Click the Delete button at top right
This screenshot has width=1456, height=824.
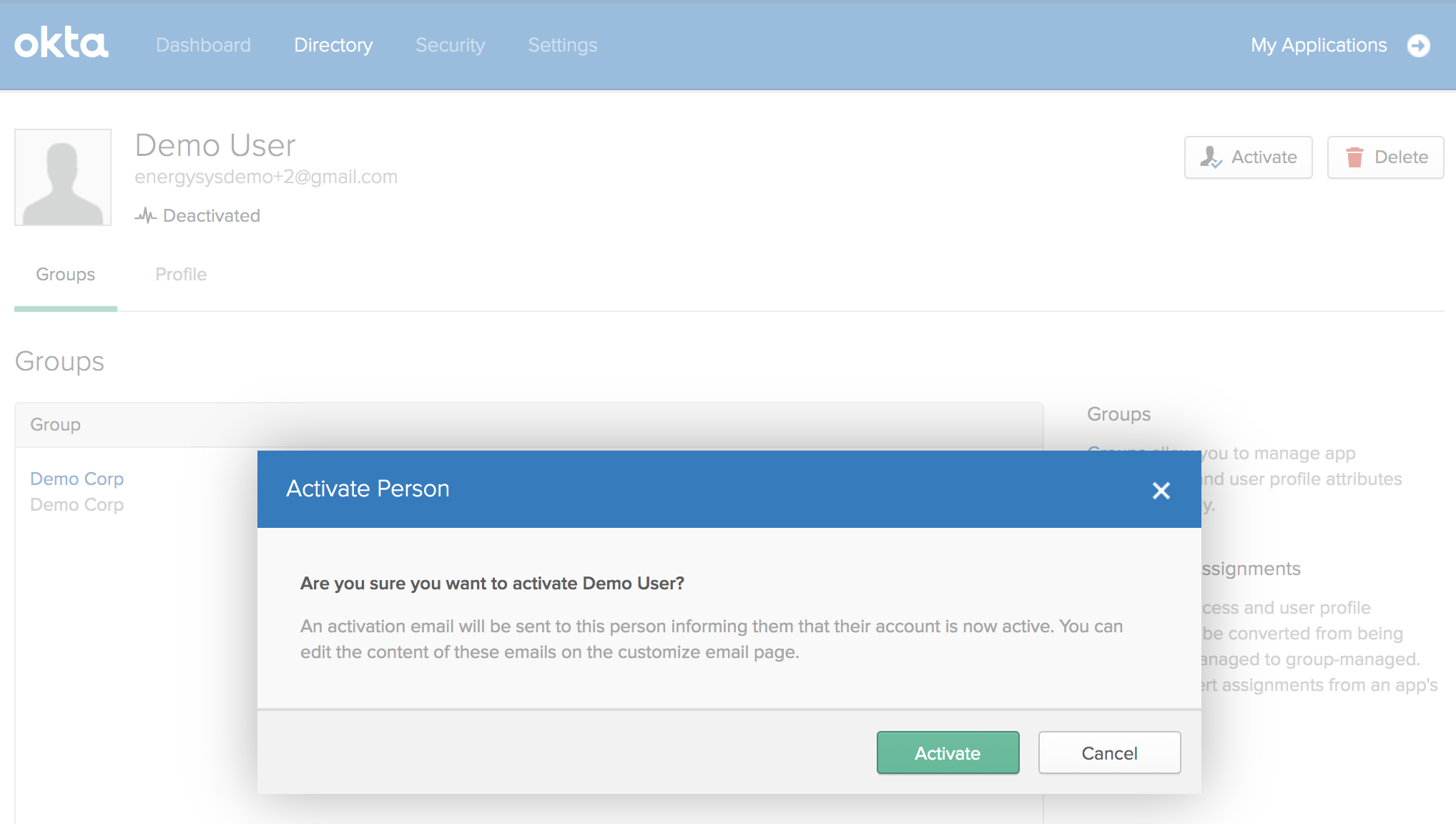click(x=1385, y=157)
